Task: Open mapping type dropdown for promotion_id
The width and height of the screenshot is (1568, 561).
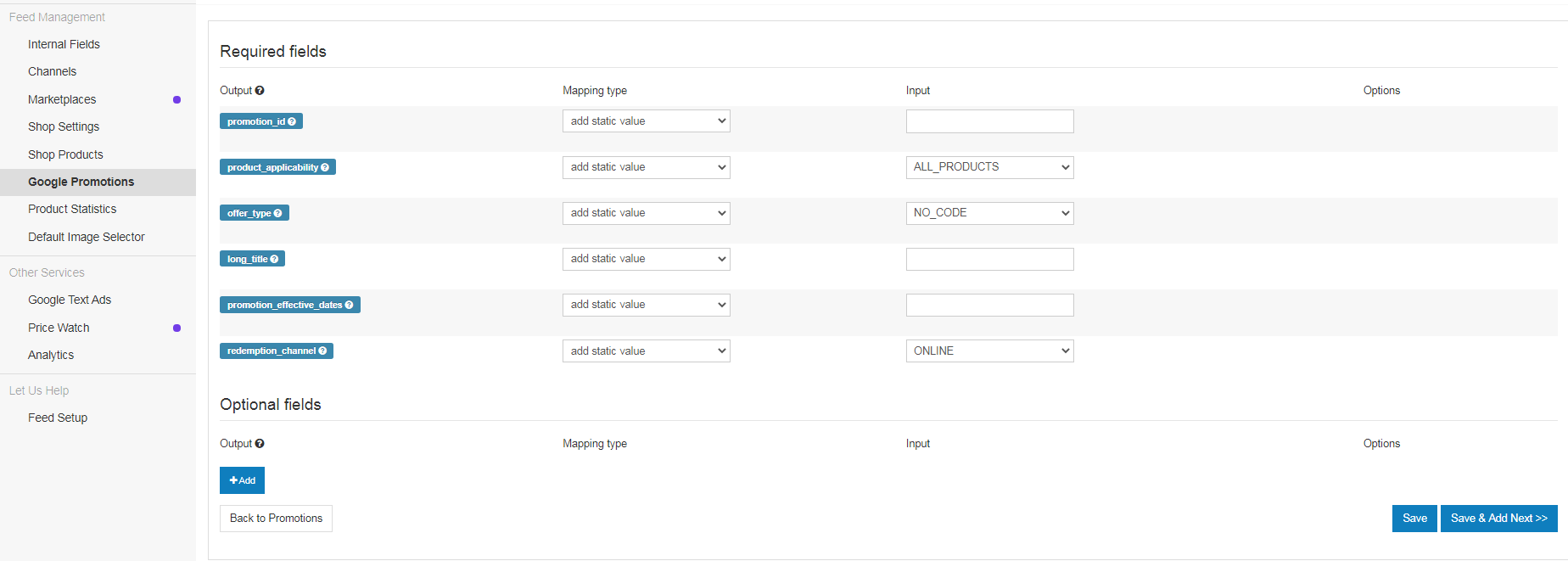Action: pyautogui.click(x=646, y=121)
